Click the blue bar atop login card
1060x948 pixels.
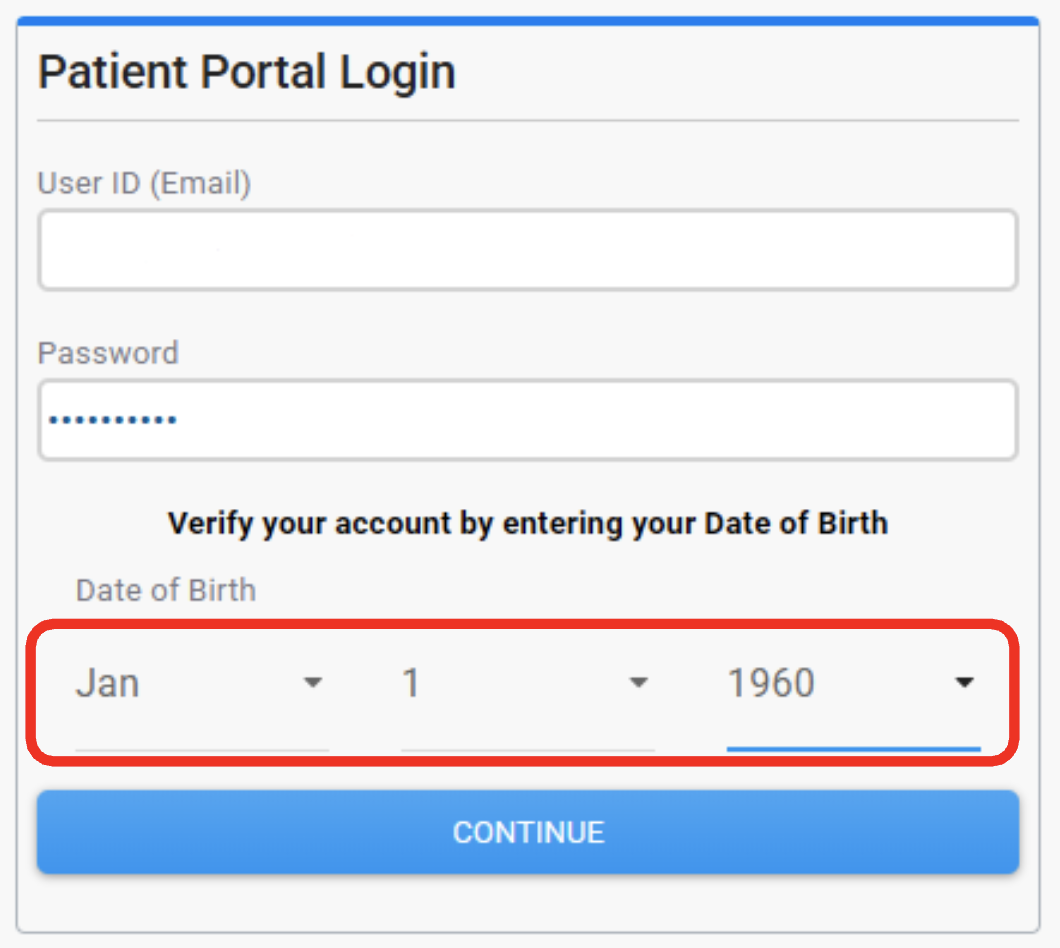528,21
